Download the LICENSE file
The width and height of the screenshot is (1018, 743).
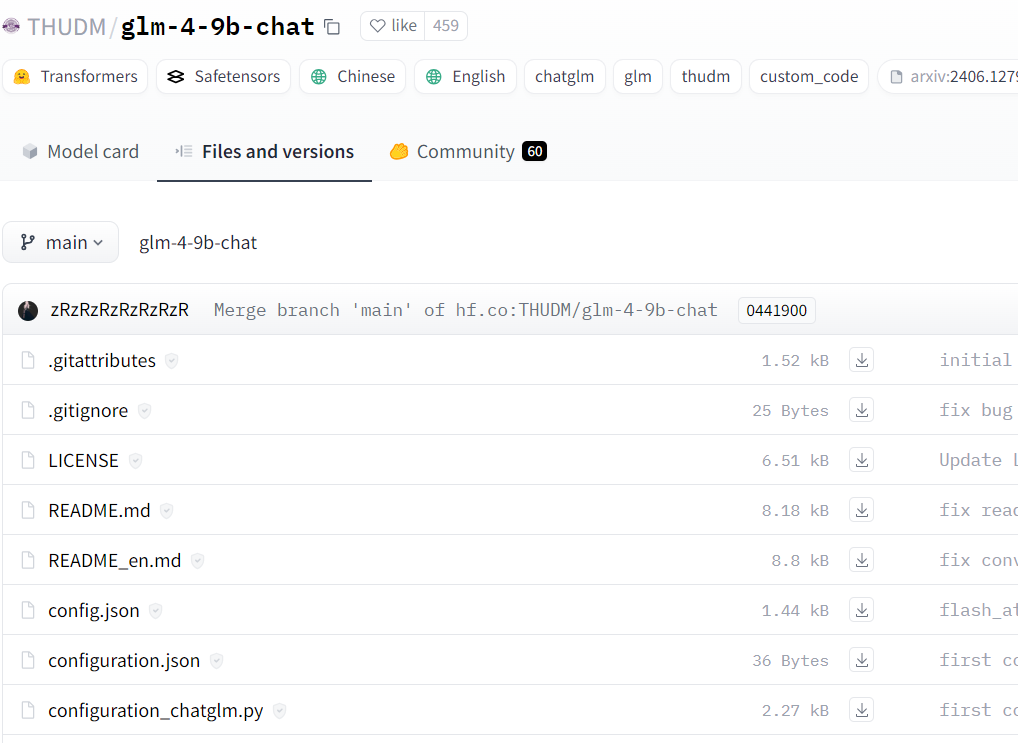tap(862, 460)
